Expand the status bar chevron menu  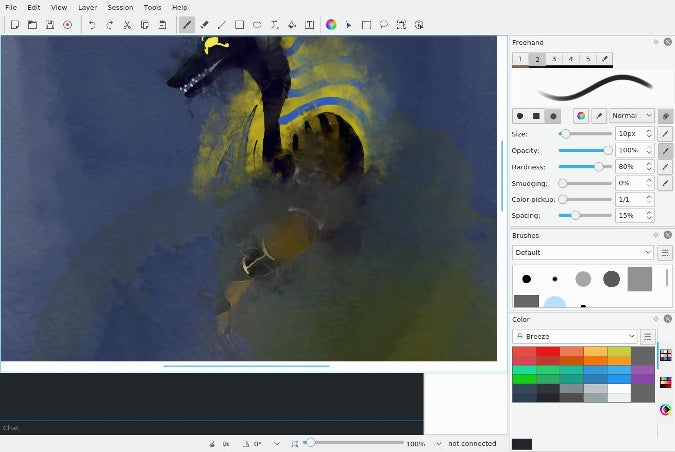click(277, 443)
